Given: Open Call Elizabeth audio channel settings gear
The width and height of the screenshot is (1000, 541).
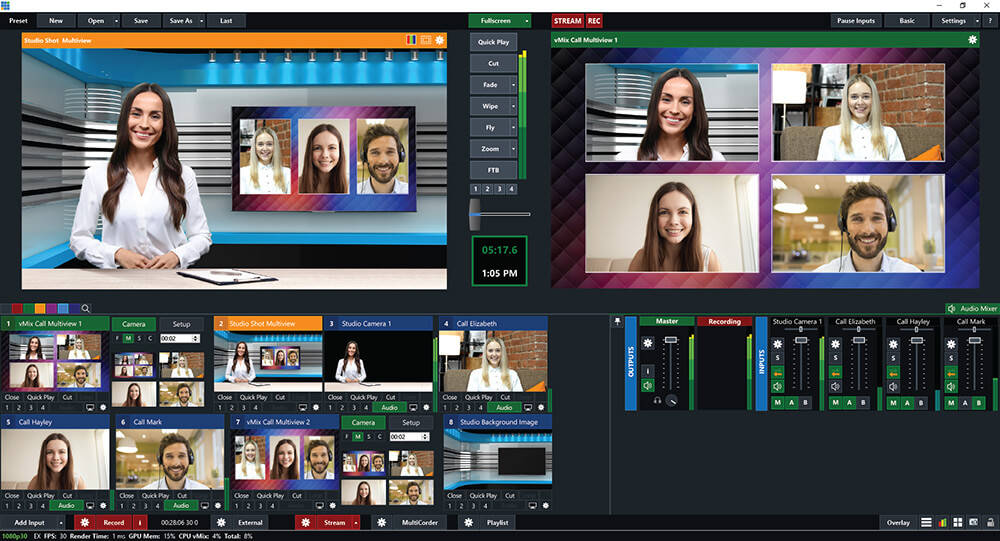Looking at the screenshot, I should (x=834, y=343).
